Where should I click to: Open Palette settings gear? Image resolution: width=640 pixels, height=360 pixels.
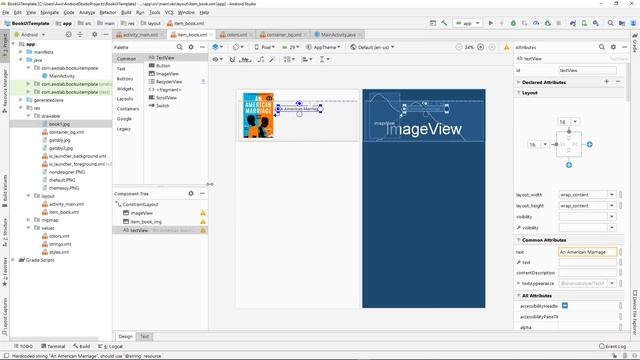click(x=191, y=47)
